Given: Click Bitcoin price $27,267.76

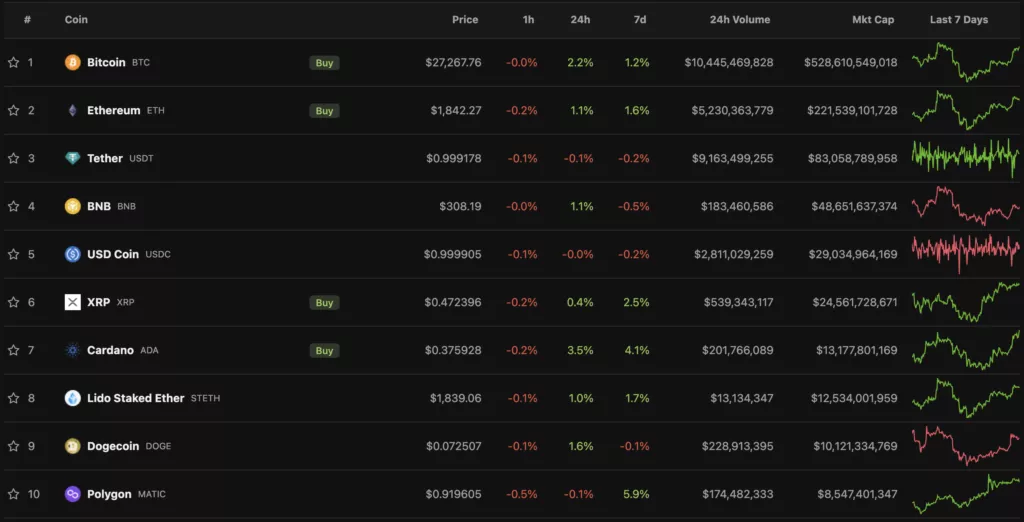Looking at the screenshot, I should pos(453,63).
